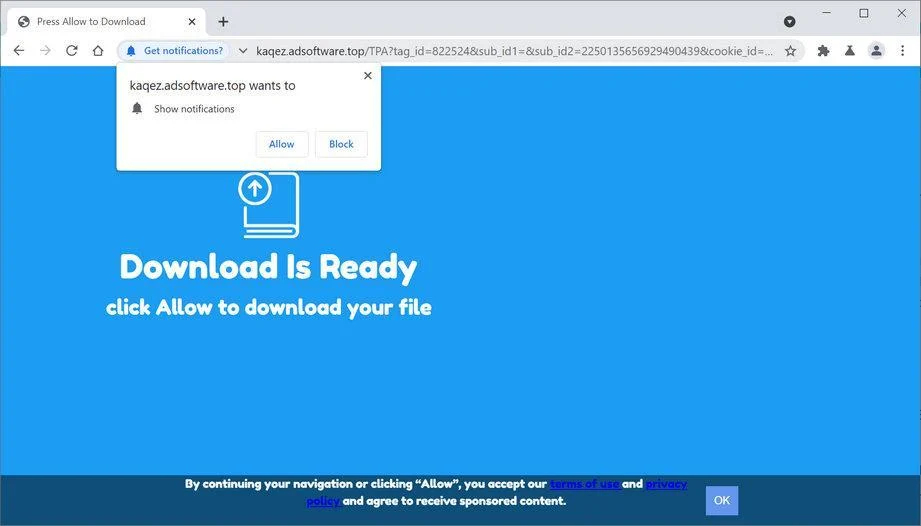The width and height of the screenshot is (921, 526).
Task: Select the kaqez.adsoftware.top URL in address bar
Action: tap(515, 51)
